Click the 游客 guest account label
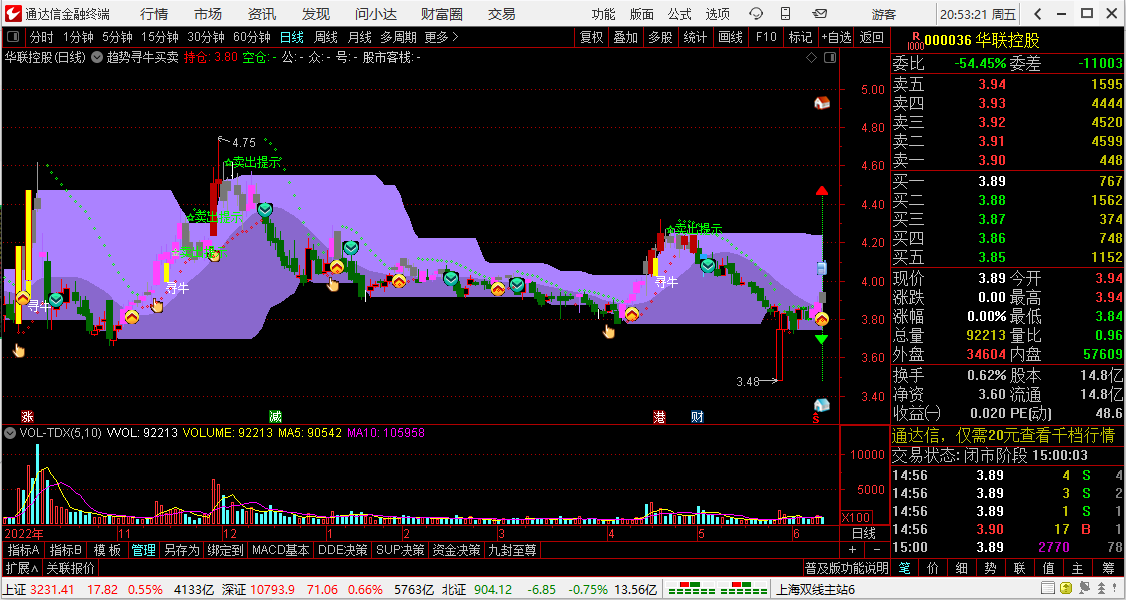The width and height of the screenshot is (1126, 600). click(883, 14)
